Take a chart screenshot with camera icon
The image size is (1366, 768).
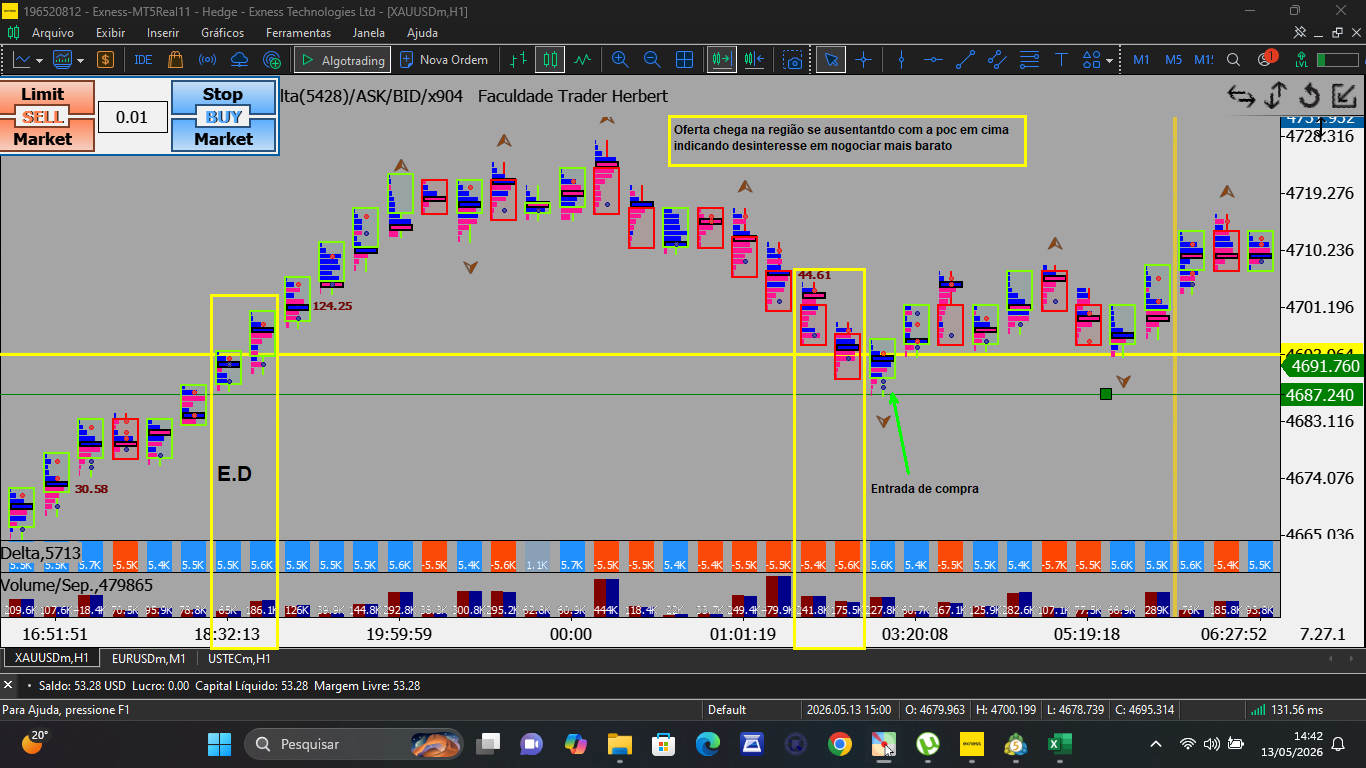click(793, 60)
